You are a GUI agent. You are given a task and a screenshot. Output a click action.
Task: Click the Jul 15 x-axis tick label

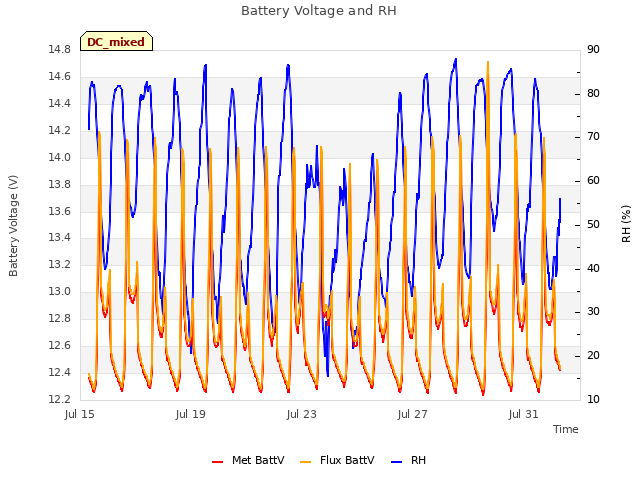(x=80, y=415)
